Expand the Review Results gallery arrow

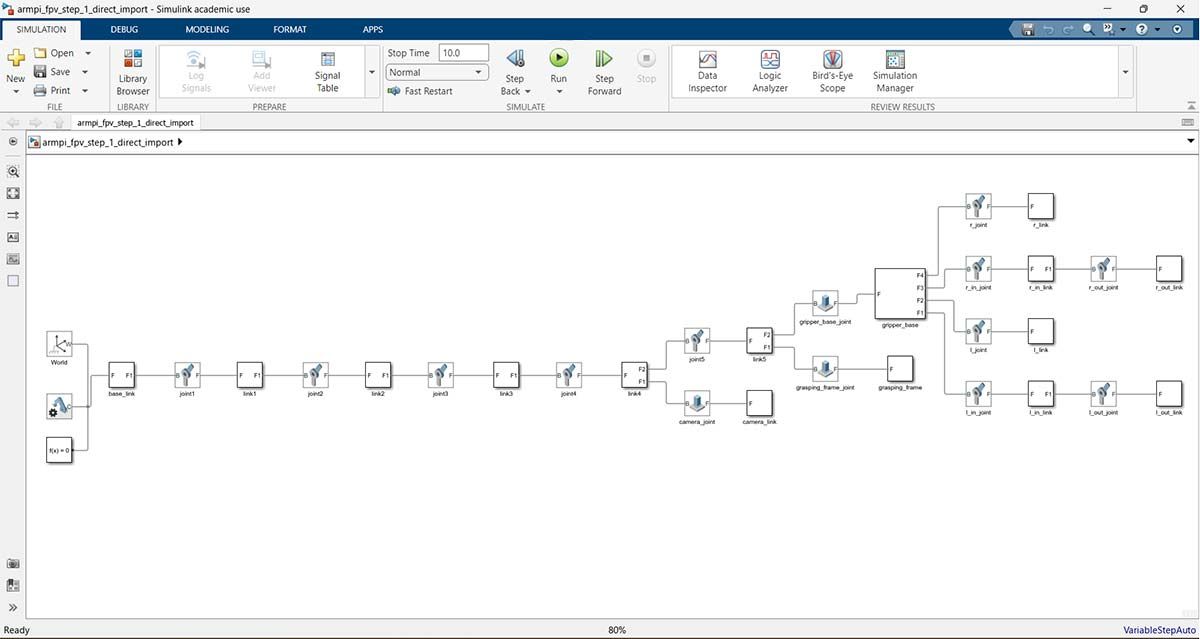(x=1125, y=72)
